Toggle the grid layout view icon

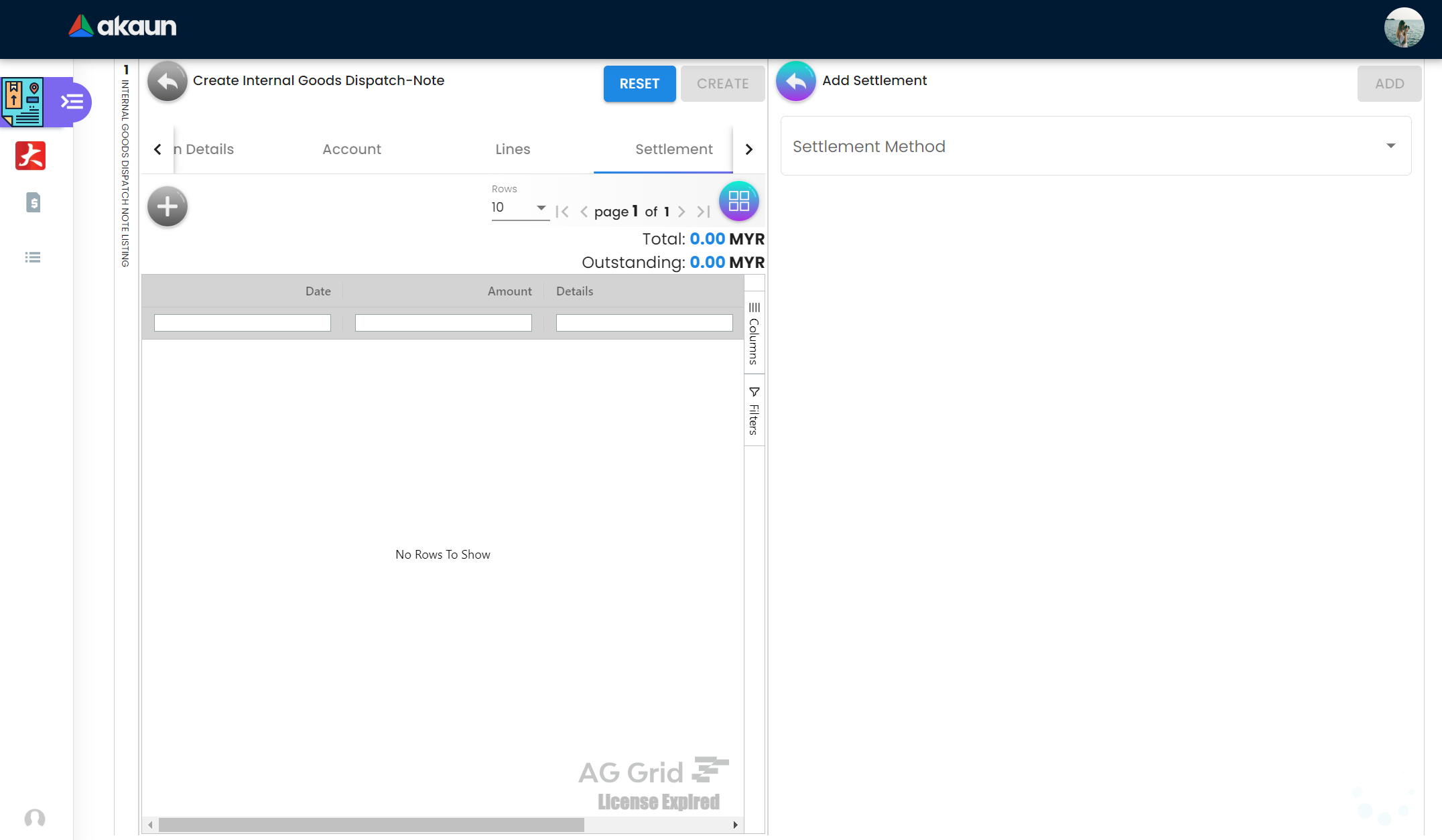738,201
